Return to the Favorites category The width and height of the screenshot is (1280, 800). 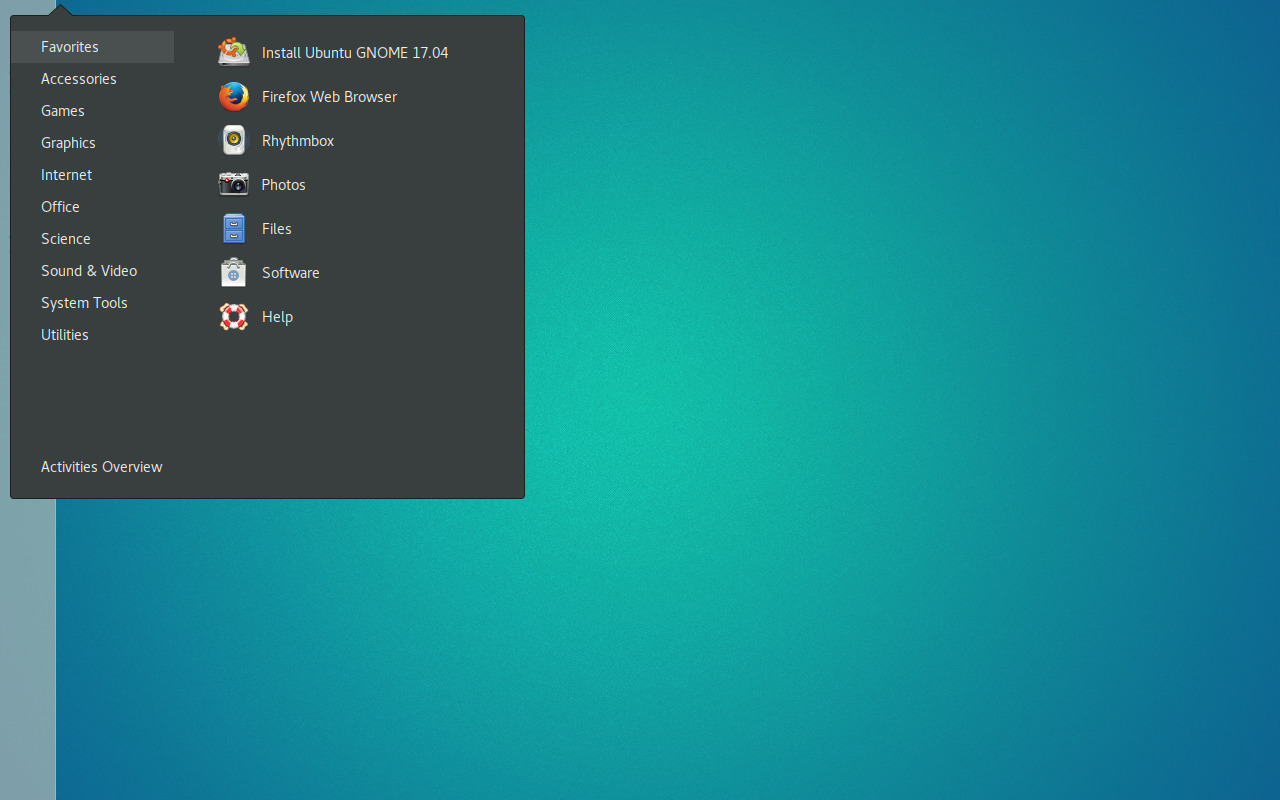pyautogui.click(x=69, y=46)
